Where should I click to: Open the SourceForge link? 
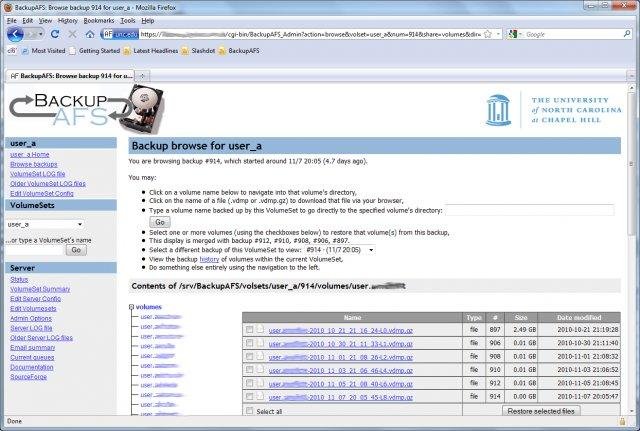tap(29, 377)
